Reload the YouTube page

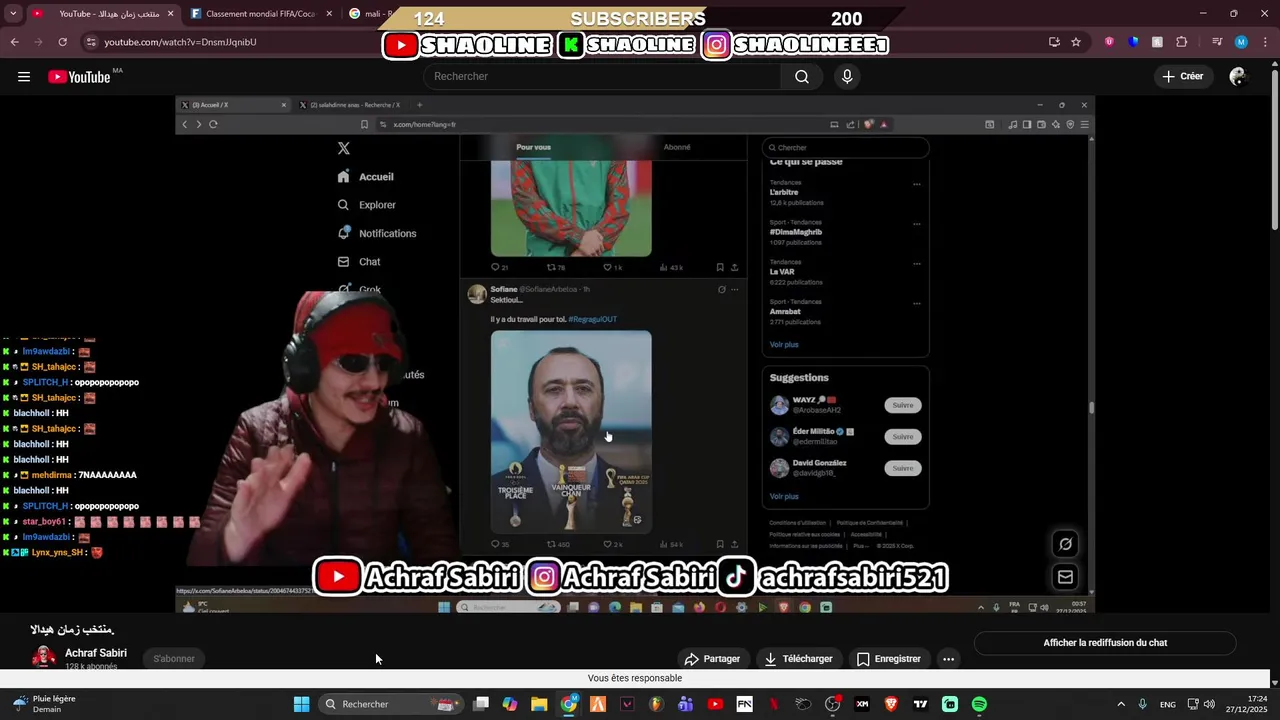(x=62, y=42)
